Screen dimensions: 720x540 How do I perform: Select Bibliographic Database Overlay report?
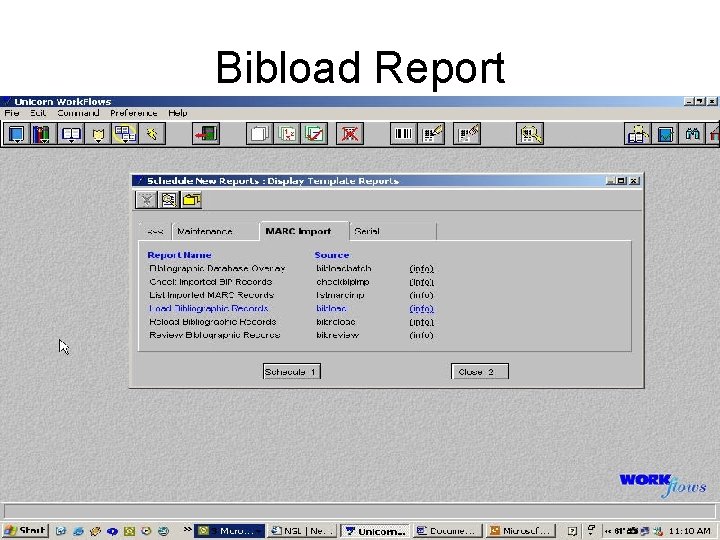pyautogui.click(x=217, y=269)
